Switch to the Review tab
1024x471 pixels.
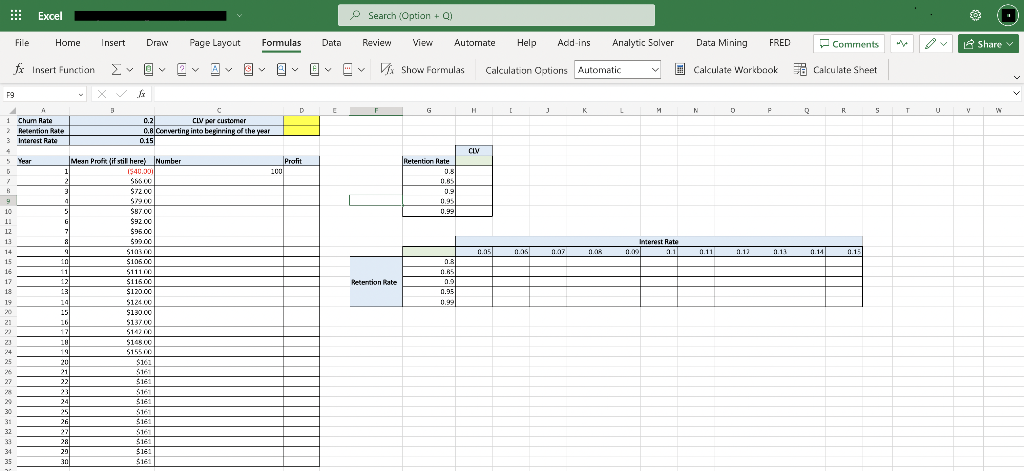377,42
